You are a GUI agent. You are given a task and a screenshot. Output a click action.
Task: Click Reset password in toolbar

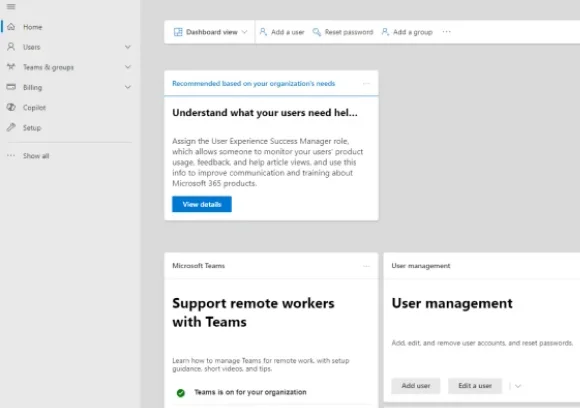click(343, 32)
